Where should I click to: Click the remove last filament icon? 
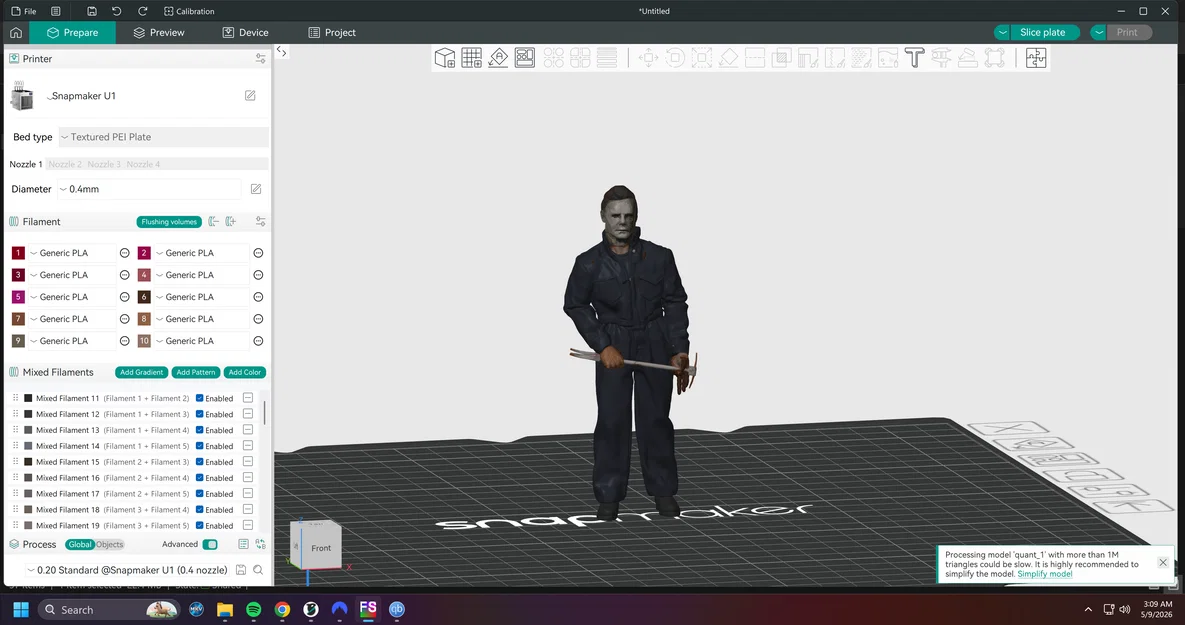click(214, 221)
